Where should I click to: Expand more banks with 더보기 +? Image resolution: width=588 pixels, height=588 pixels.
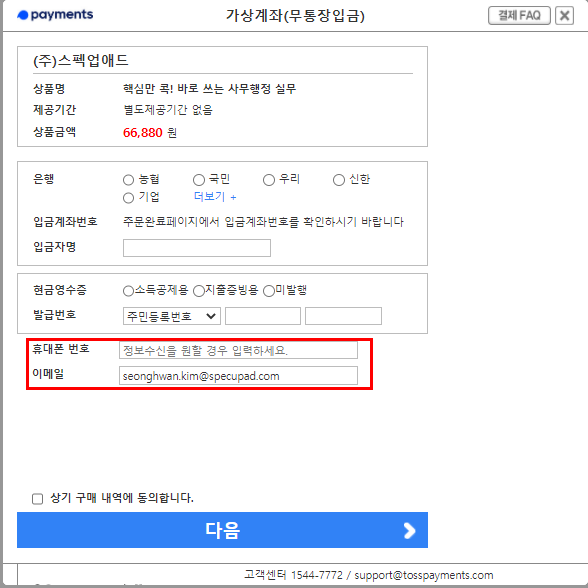(215, 196)
